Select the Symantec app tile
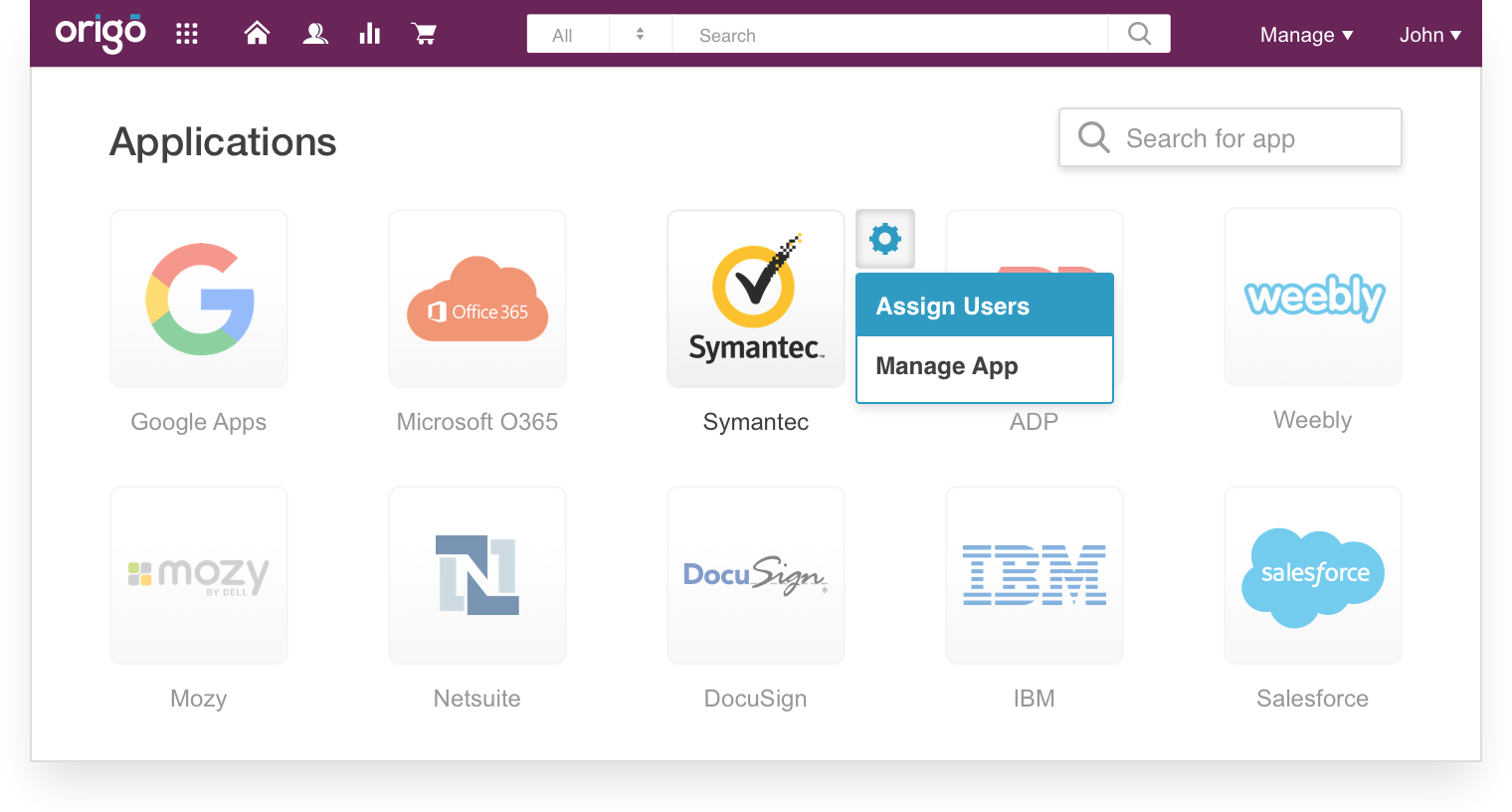Image resolution: width=1512 pixels, height=812 pixels. click(756, 299)
